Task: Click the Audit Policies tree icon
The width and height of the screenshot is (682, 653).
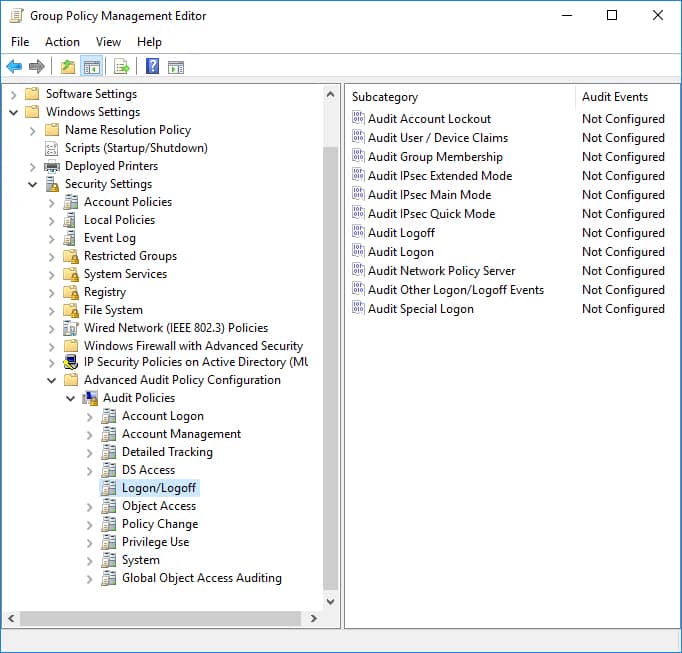Action: tap(90, 398)
